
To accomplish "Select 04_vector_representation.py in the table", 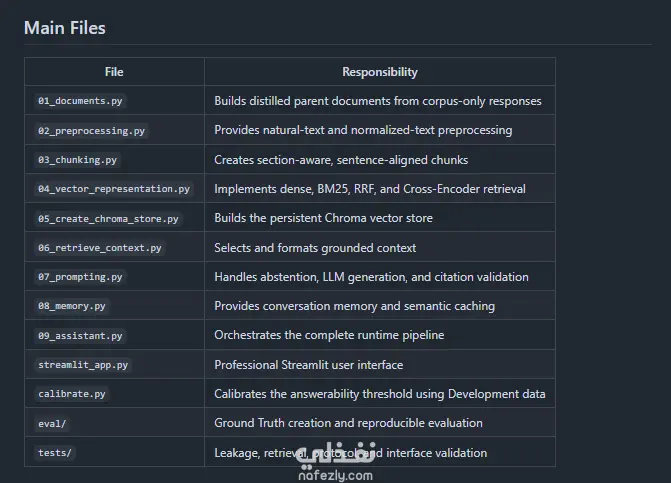I will point(114,189).
